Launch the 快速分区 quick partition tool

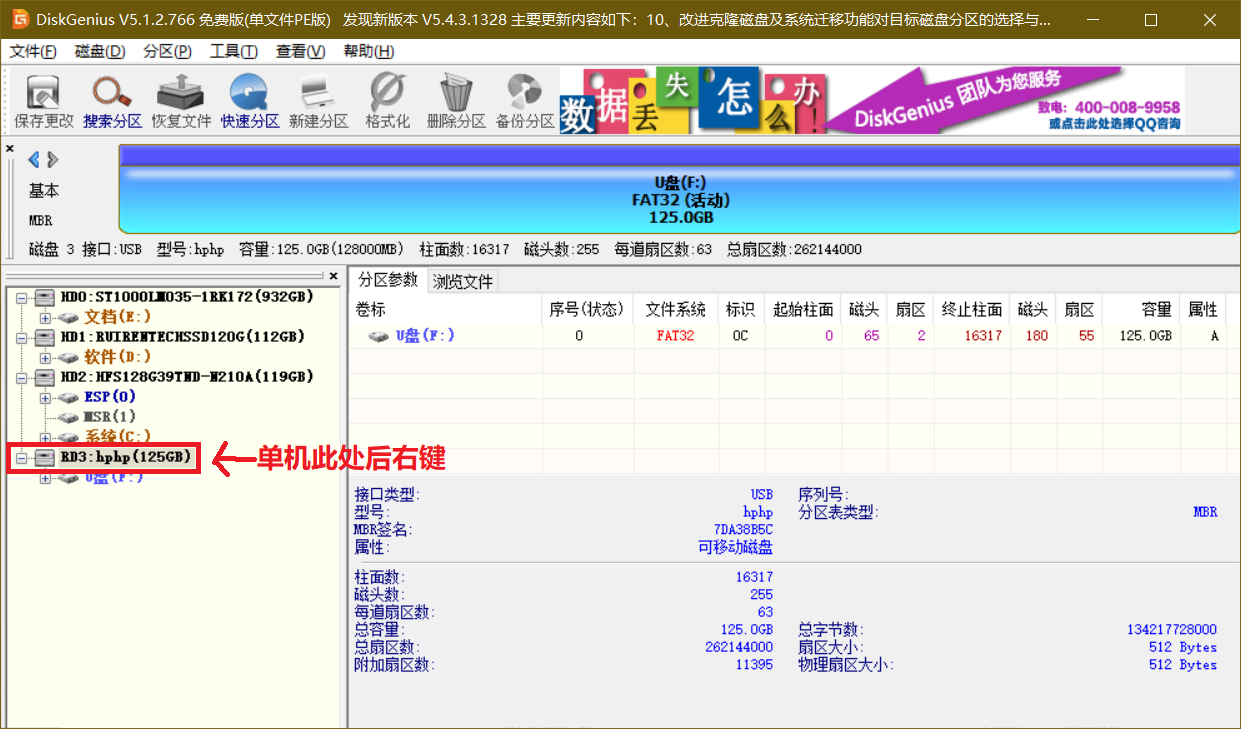(x=249, y=101)
